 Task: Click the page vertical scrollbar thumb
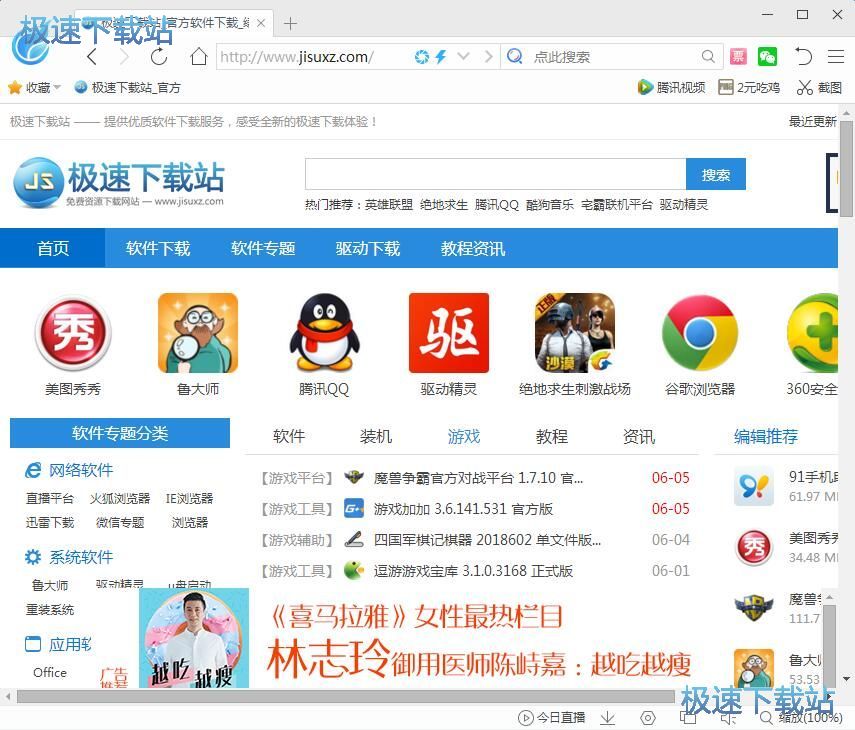coord(846,169)
